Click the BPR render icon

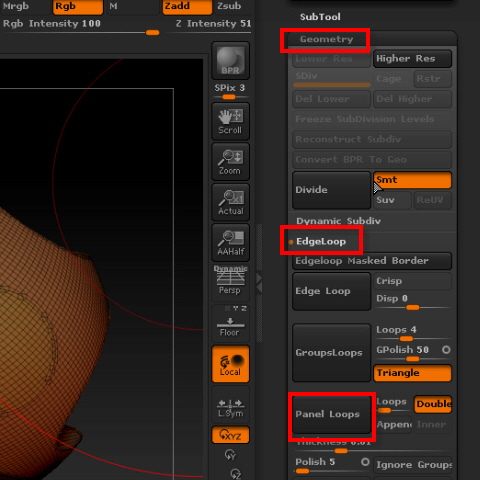click(x=230, y=60)
